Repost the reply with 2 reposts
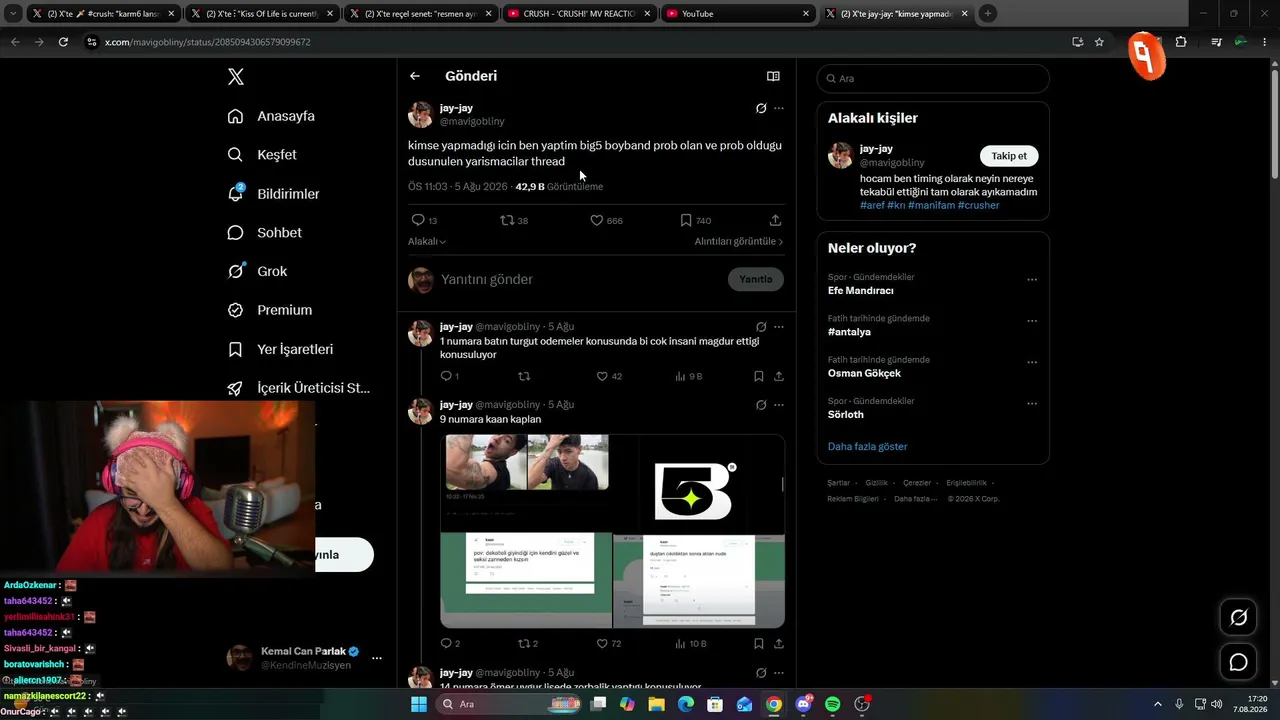Viewport: 1280px width, 720px height. [528, 643]
